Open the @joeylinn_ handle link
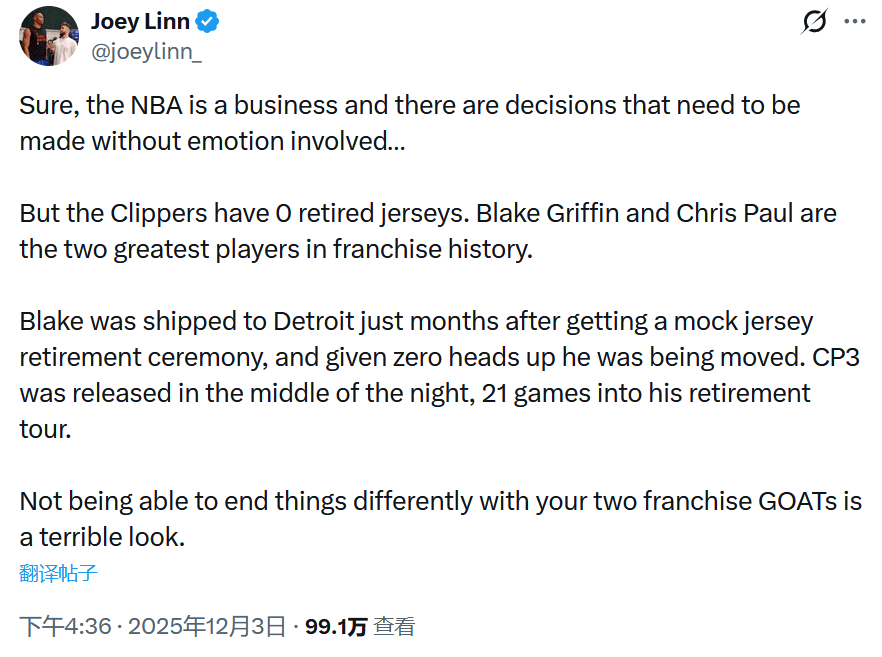 coord(146,53)
